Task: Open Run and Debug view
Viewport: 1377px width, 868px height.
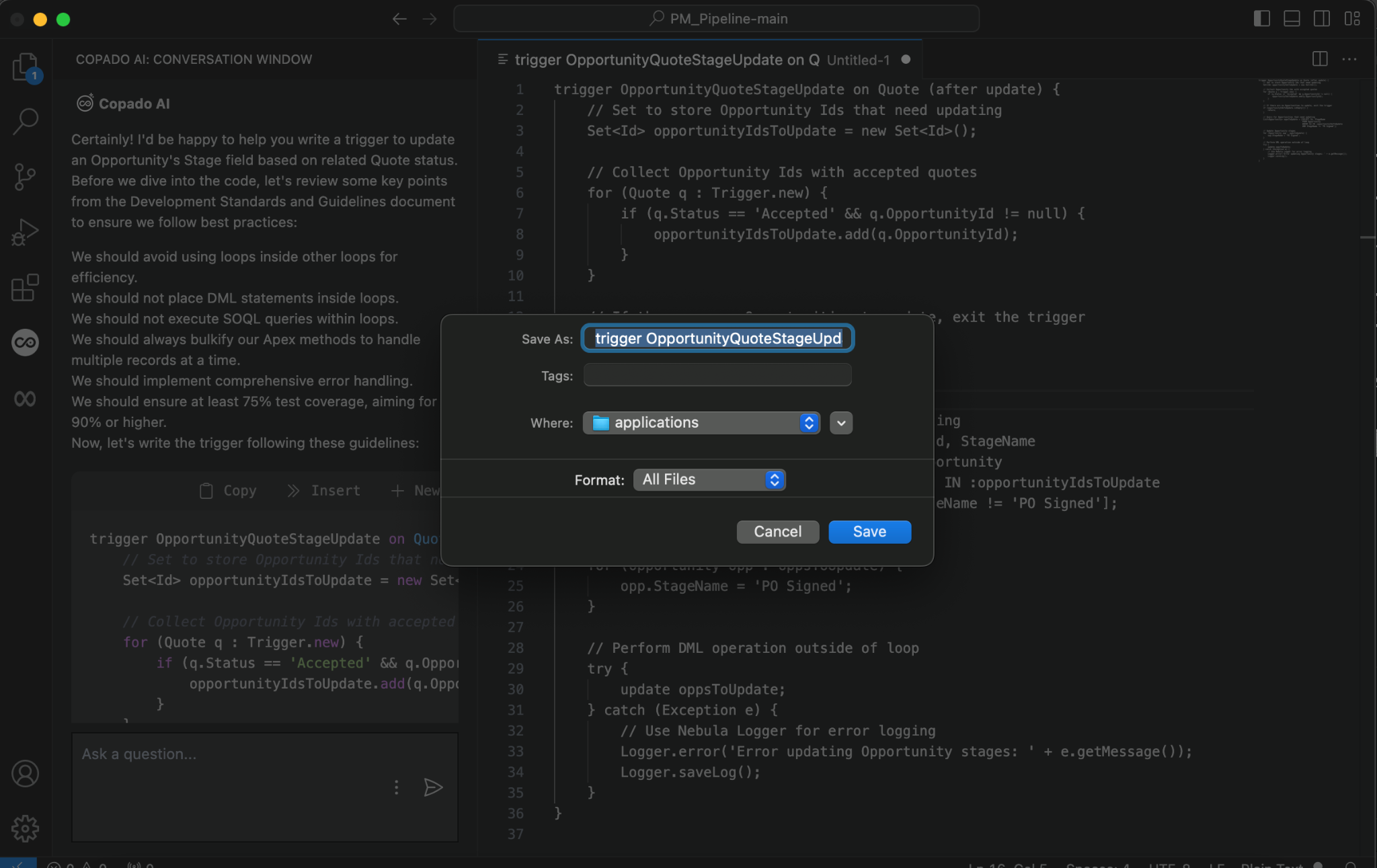Action: (25, 233)
